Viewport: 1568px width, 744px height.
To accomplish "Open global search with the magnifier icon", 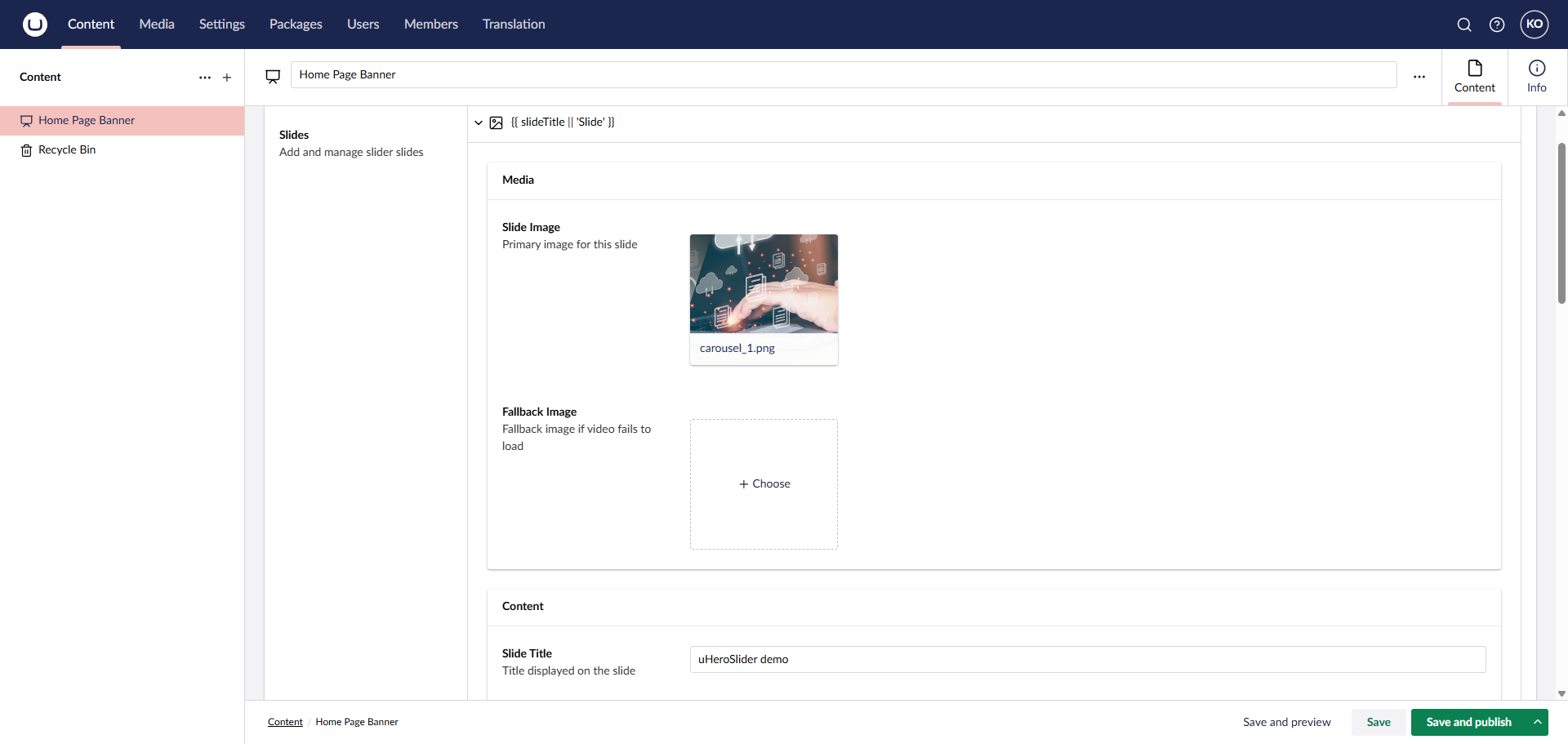I will point(1464,25).
